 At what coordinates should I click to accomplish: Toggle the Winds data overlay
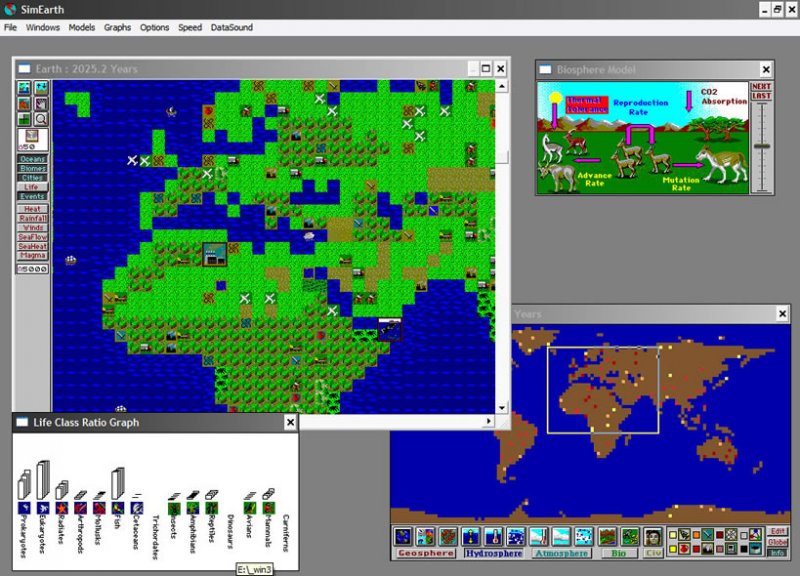(x=33, y=228)
